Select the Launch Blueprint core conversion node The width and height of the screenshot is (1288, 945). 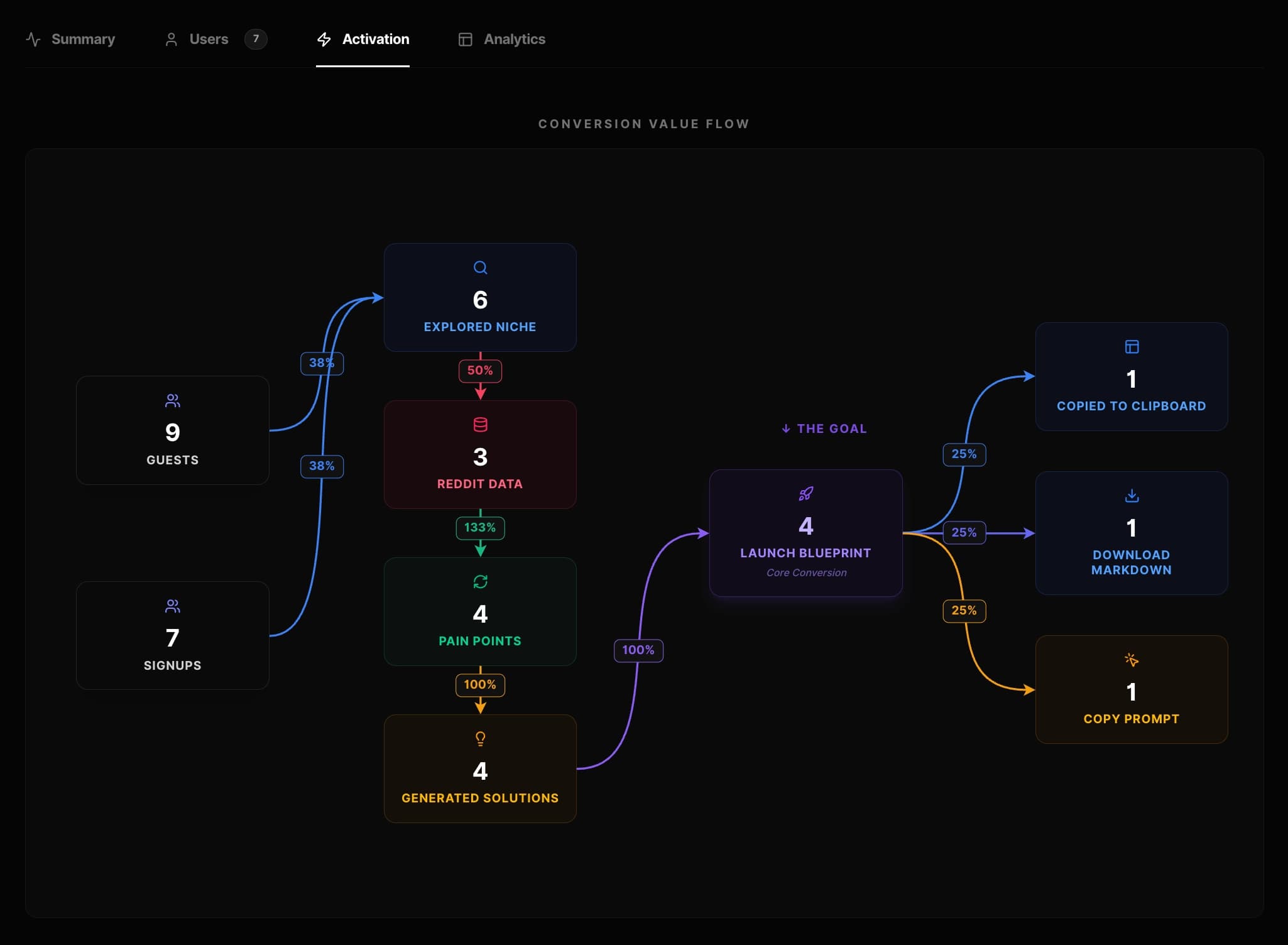[x=806, y=533]
